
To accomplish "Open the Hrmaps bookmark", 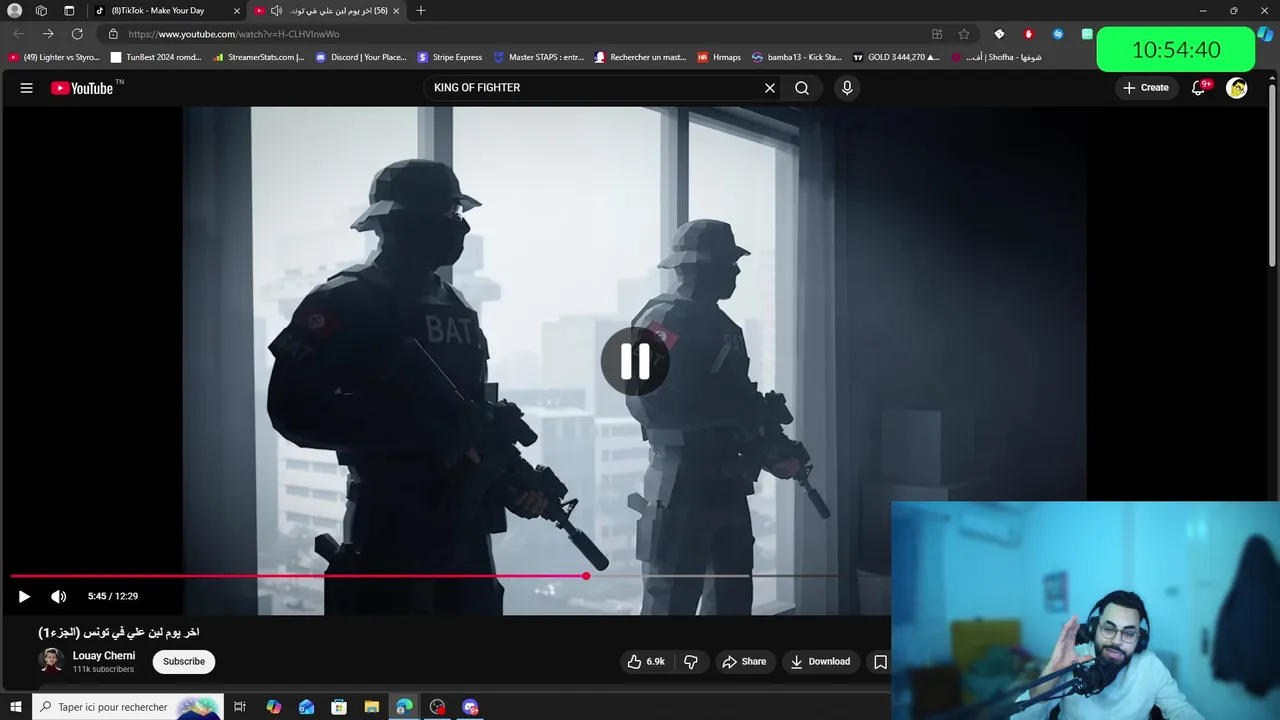I will (x=719, y=57).
